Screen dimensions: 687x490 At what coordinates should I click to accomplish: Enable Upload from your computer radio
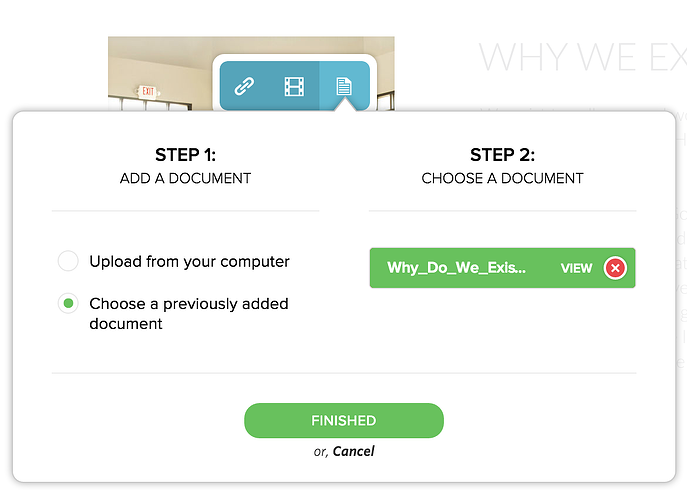[x=68, y=261]
